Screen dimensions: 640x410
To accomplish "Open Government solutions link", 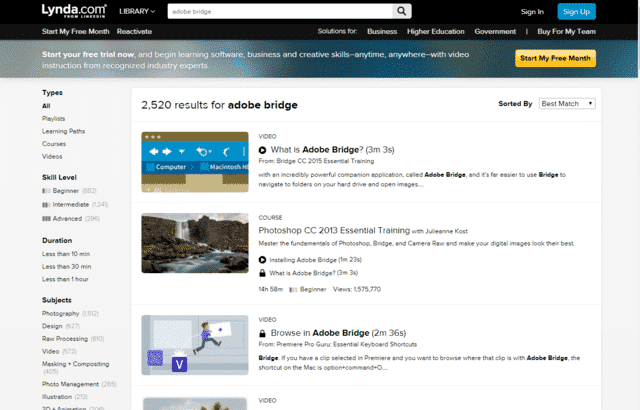I will point(495,31).
